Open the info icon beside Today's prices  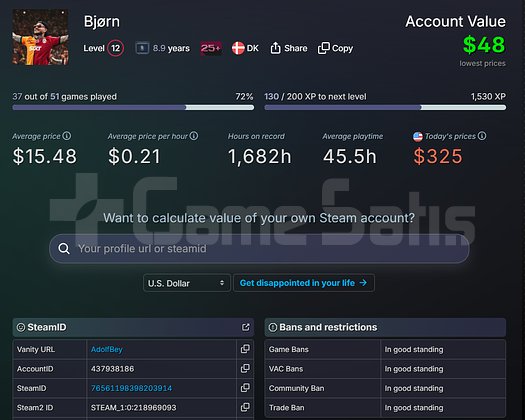[x=482, y=136]
